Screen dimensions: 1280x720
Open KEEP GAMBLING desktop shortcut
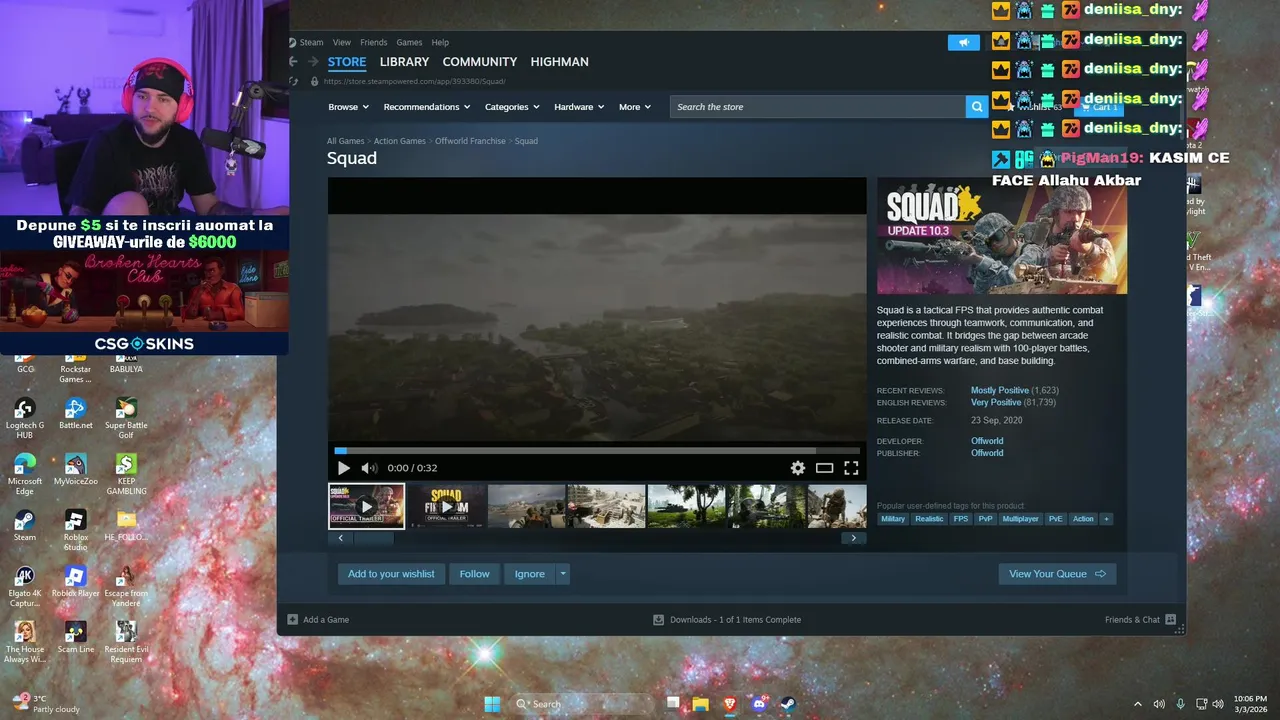pyautogui.click(x=126, y=474)
